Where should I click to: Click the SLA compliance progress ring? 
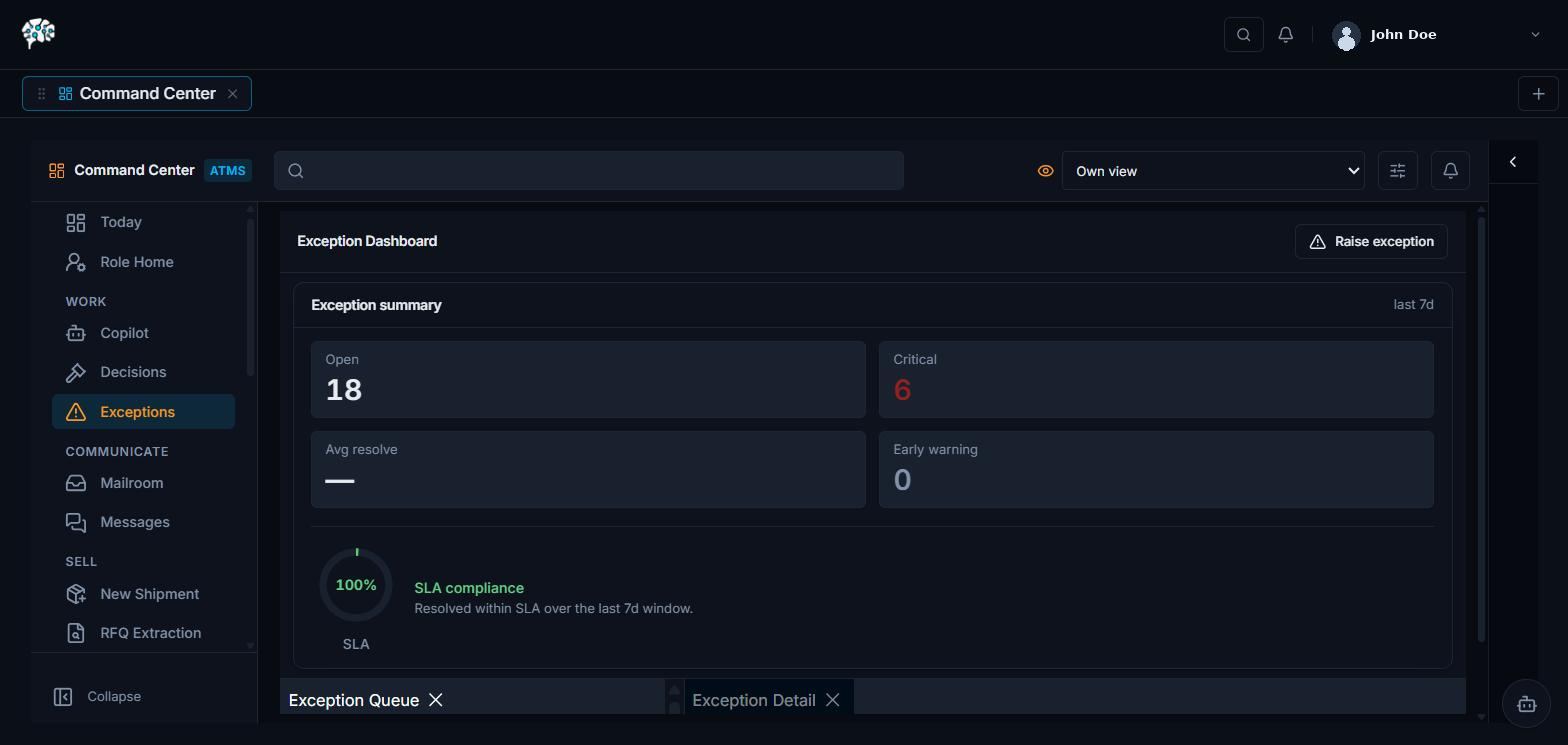pyautogui.click(x=356, y=585)
